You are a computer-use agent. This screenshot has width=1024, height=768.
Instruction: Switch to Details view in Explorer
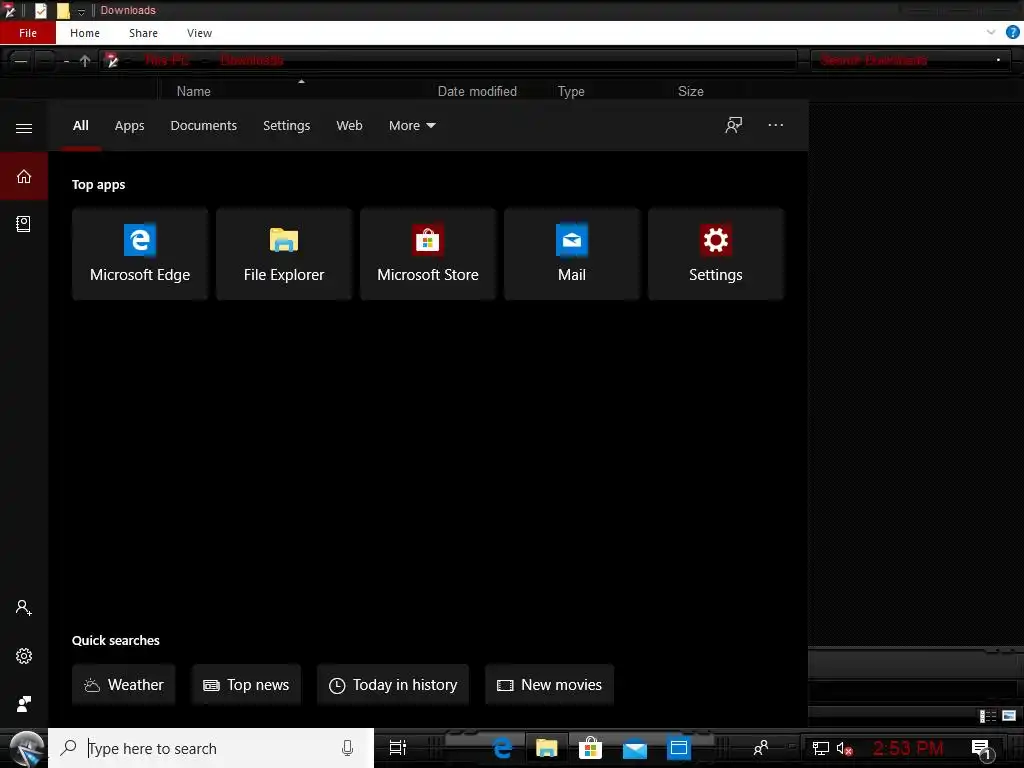pos(987,716)
